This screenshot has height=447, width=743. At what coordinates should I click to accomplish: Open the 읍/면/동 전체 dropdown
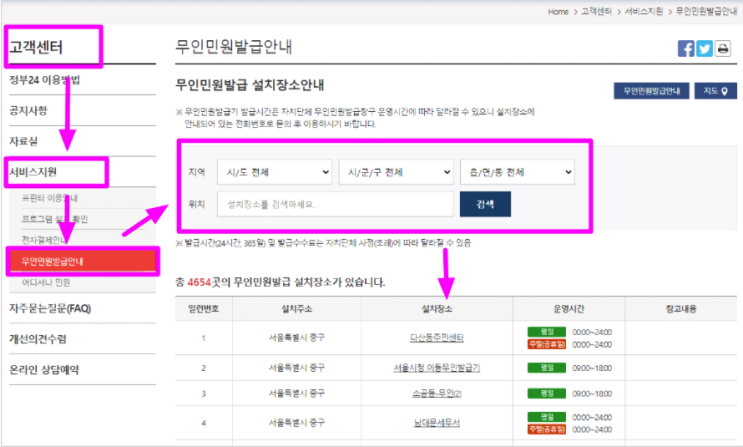coord(517,172)
